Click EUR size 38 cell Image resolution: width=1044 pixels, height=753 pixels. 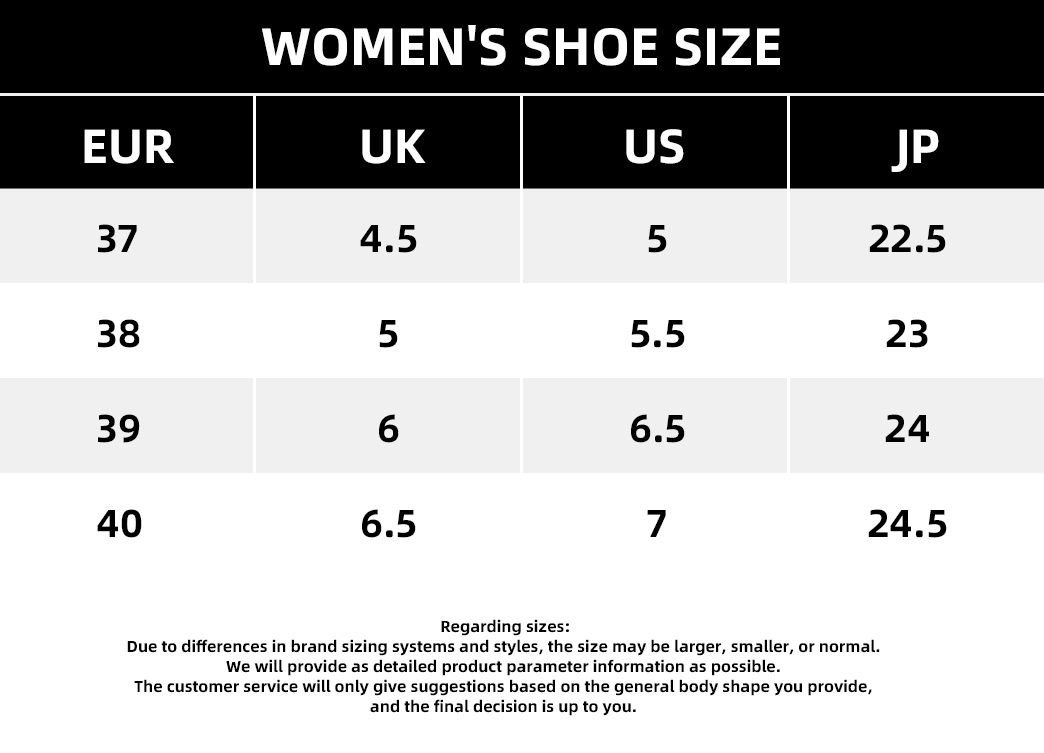tap(127, 332)
